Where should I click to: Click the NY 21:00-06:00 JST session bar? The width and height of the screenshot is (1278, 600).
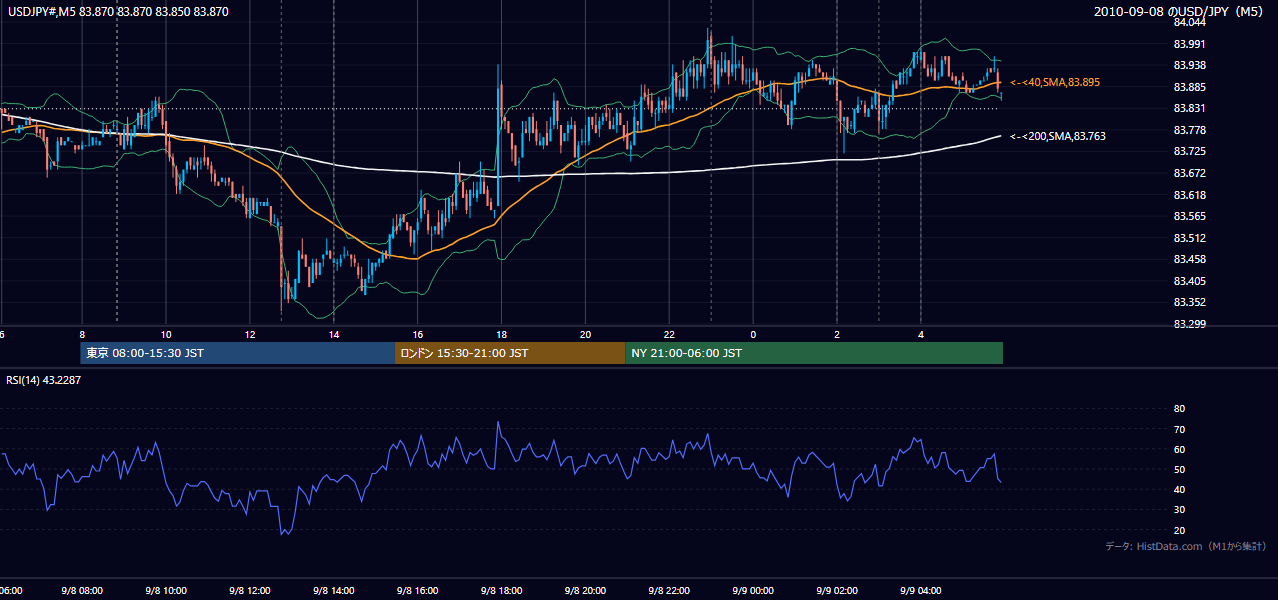[x=814, y=353]
